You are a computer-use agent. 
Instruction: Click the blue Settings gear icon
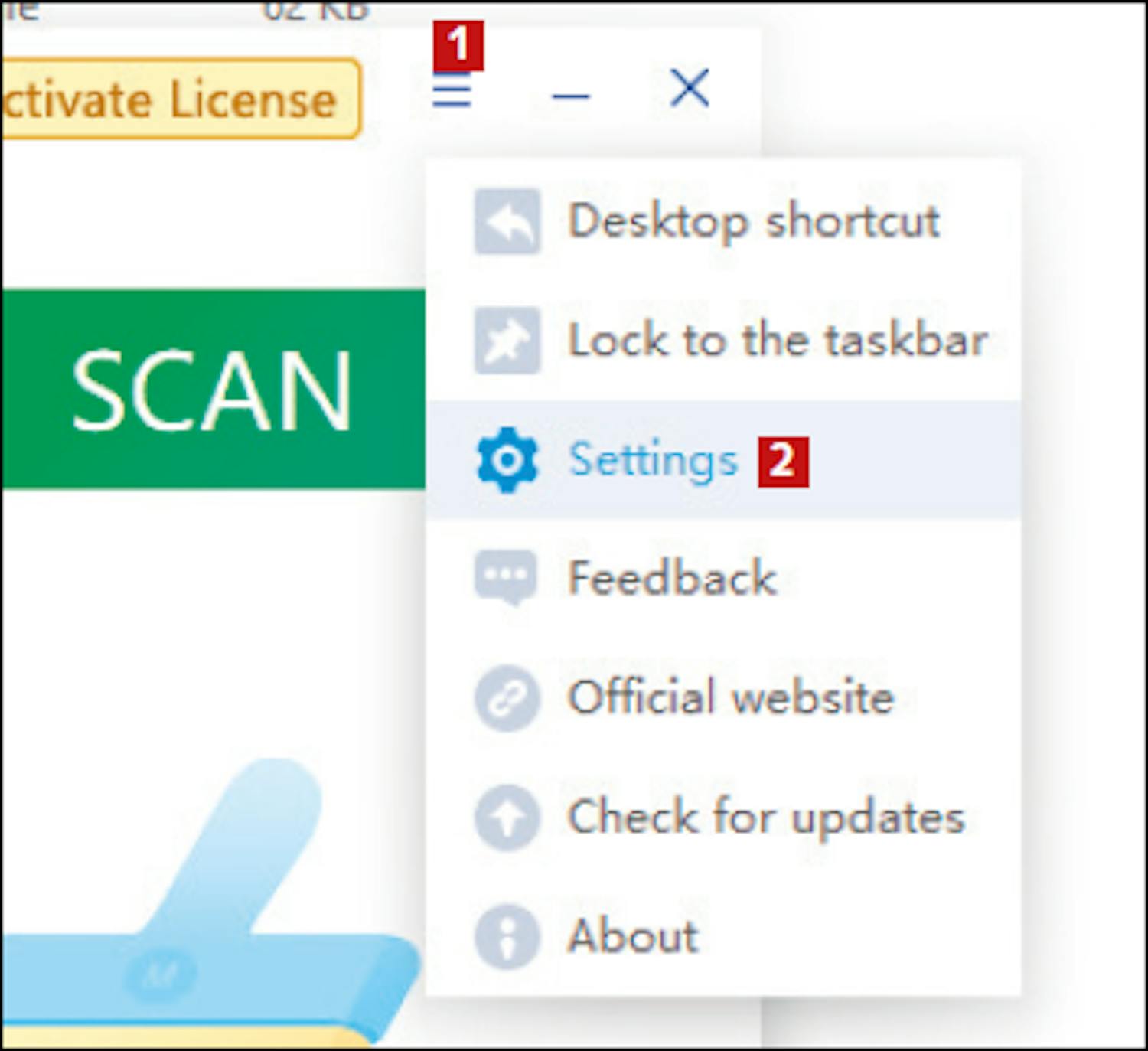[x=507, y=460]
